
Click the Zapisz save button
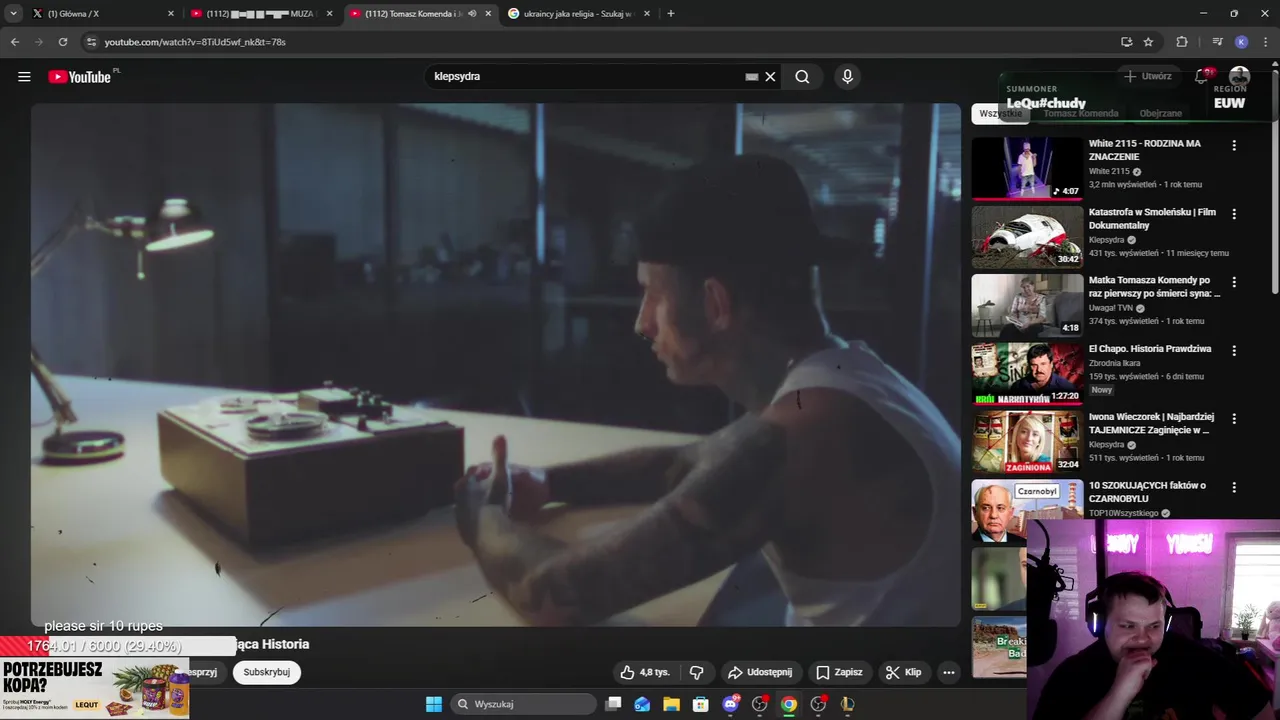[839, 672]
